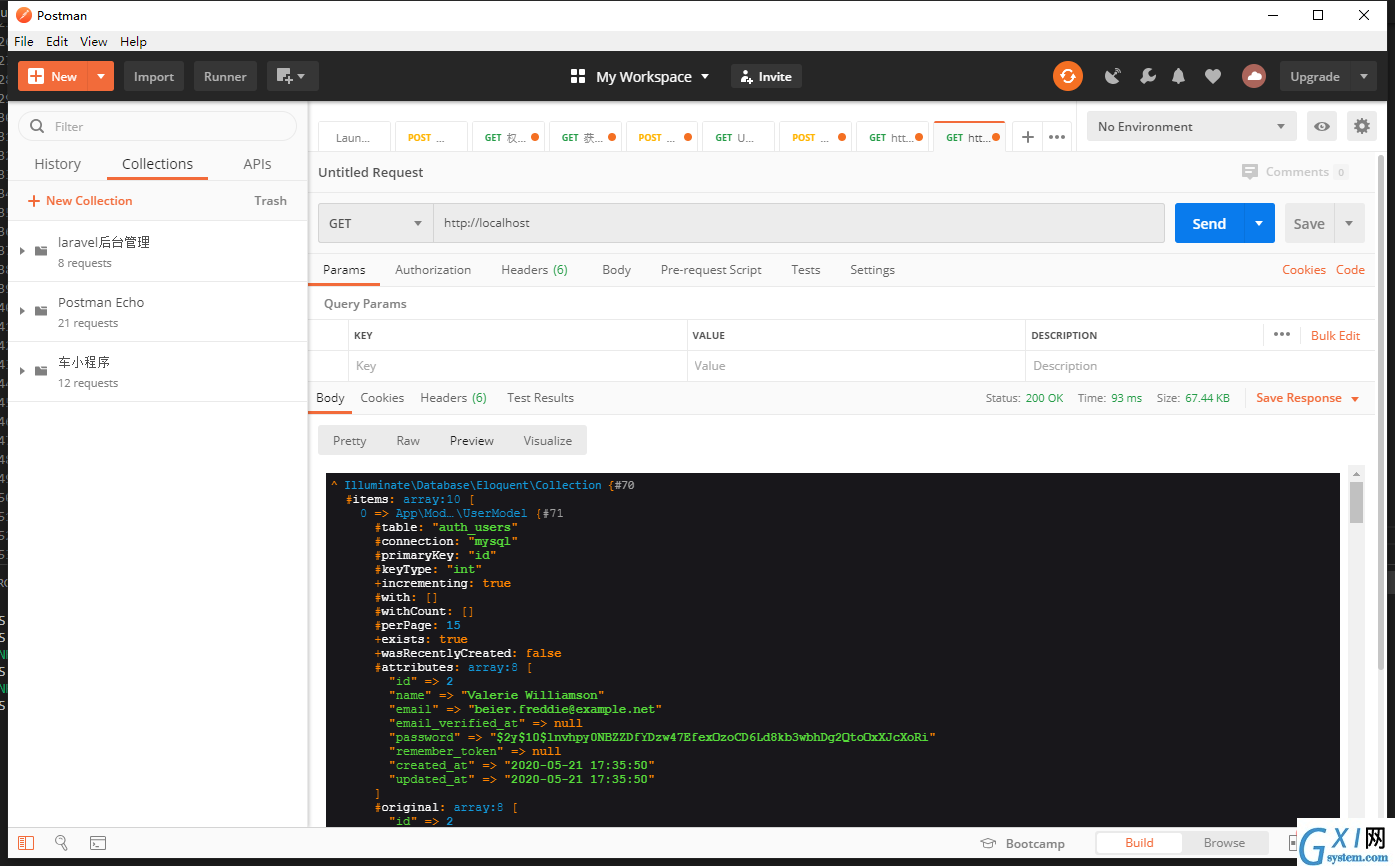Click the request URL input field
This screenshot has width=1395, height=866.
pos(798,223)
